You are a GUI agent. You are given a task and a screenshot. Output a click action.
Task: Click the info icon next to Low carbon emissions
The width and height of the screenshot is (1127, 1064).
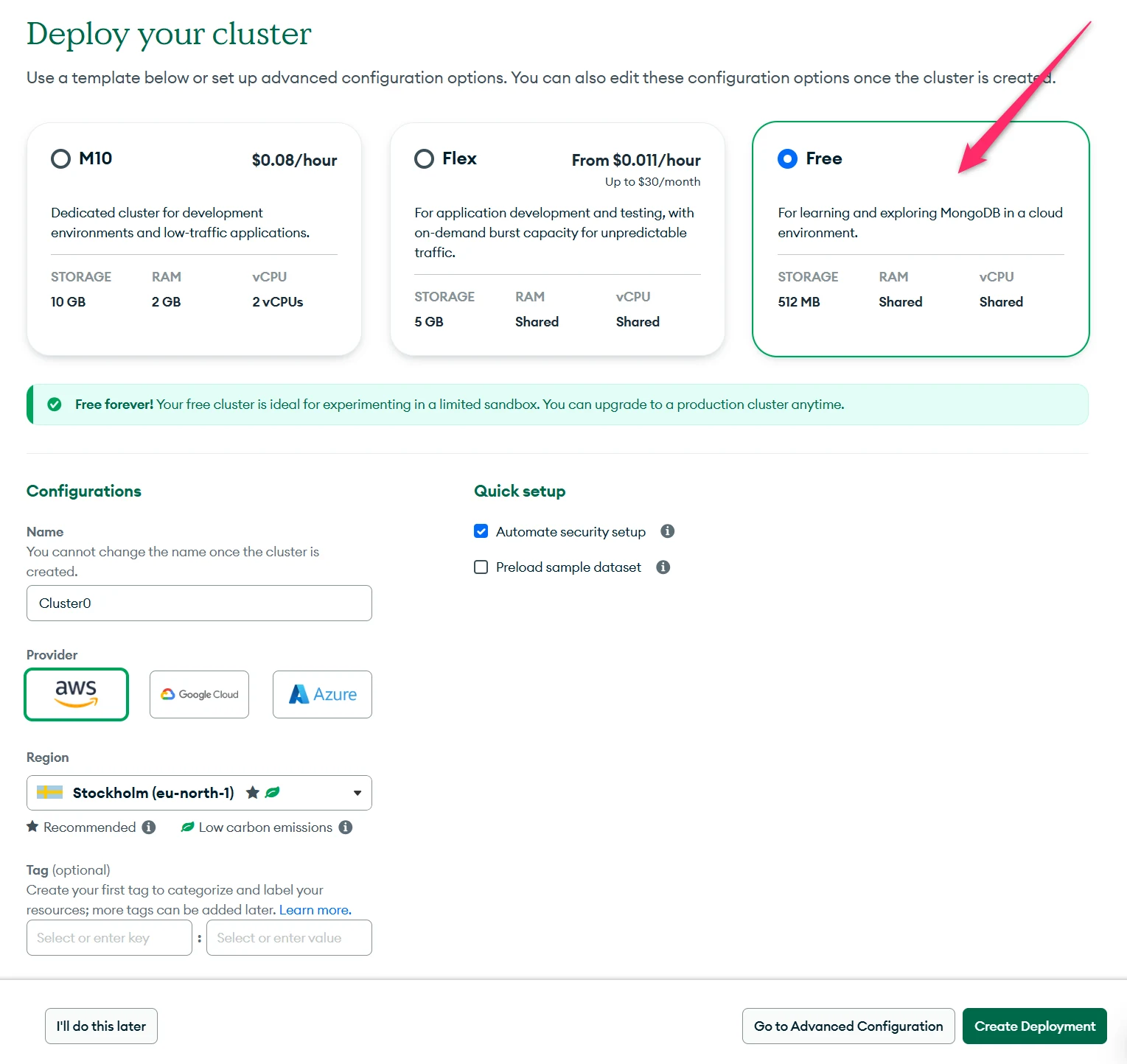tap(346, 827)
